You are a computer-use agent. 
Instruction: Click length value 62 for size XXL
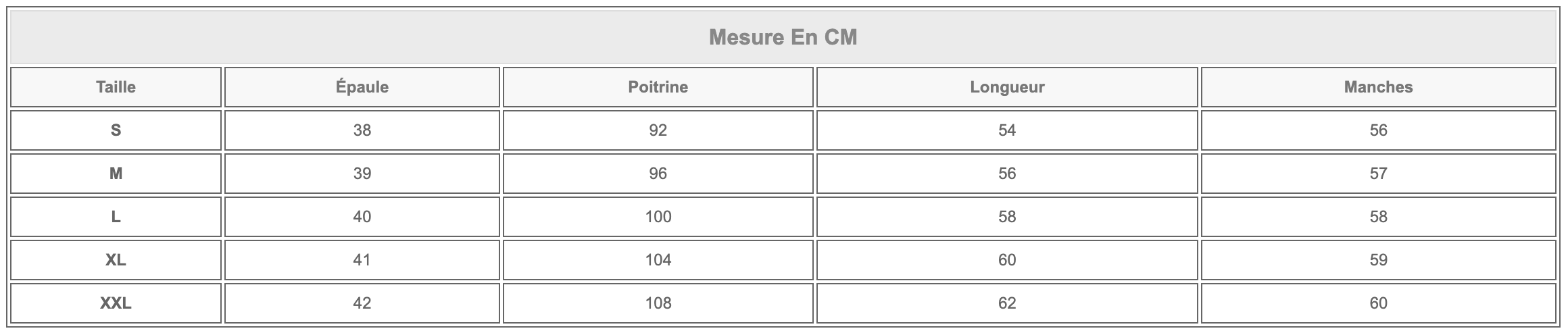1007,303
